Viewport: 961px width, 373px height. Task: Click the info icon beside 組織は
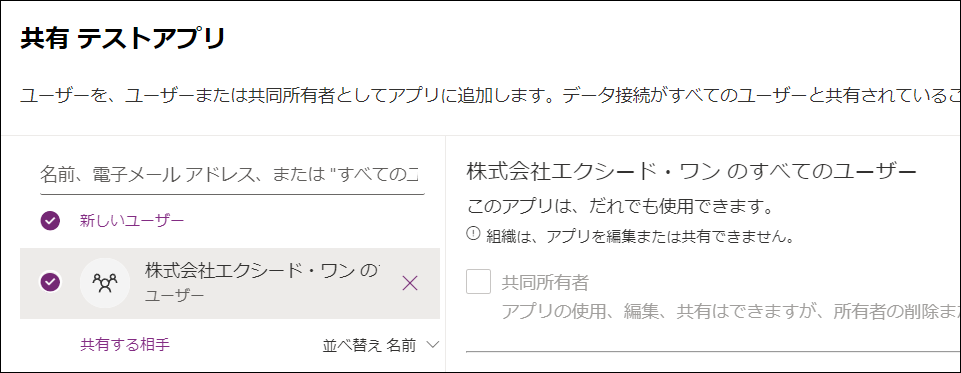pos(473,233)
